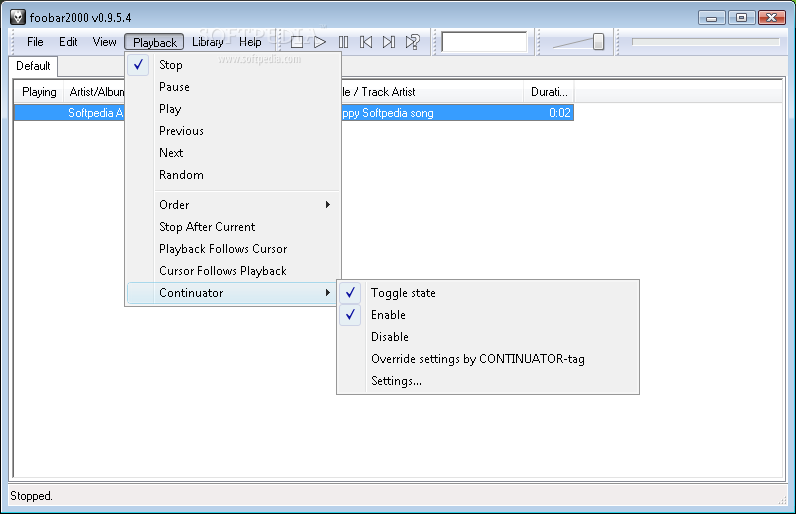Click the Next track toolbar button
This screenshot has height=514, width=796.
click(x=389, y=42)
